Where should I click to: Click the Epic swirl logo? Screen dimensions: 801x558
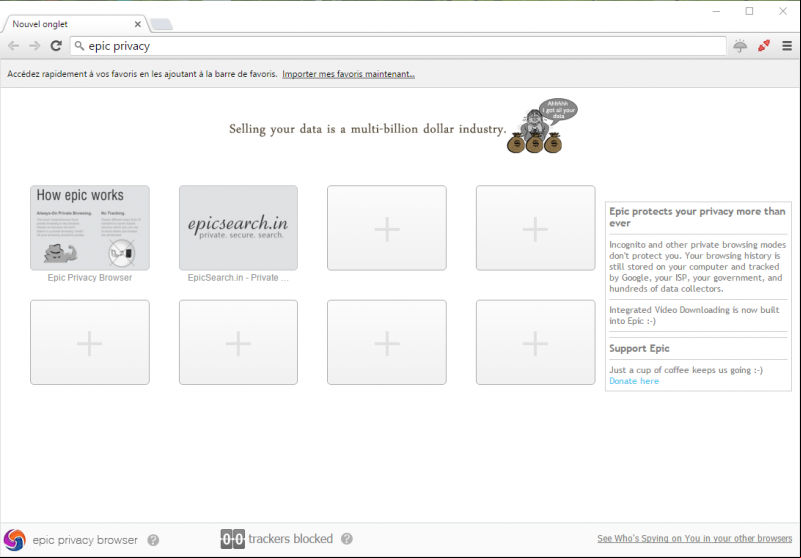tap(14, 540)
